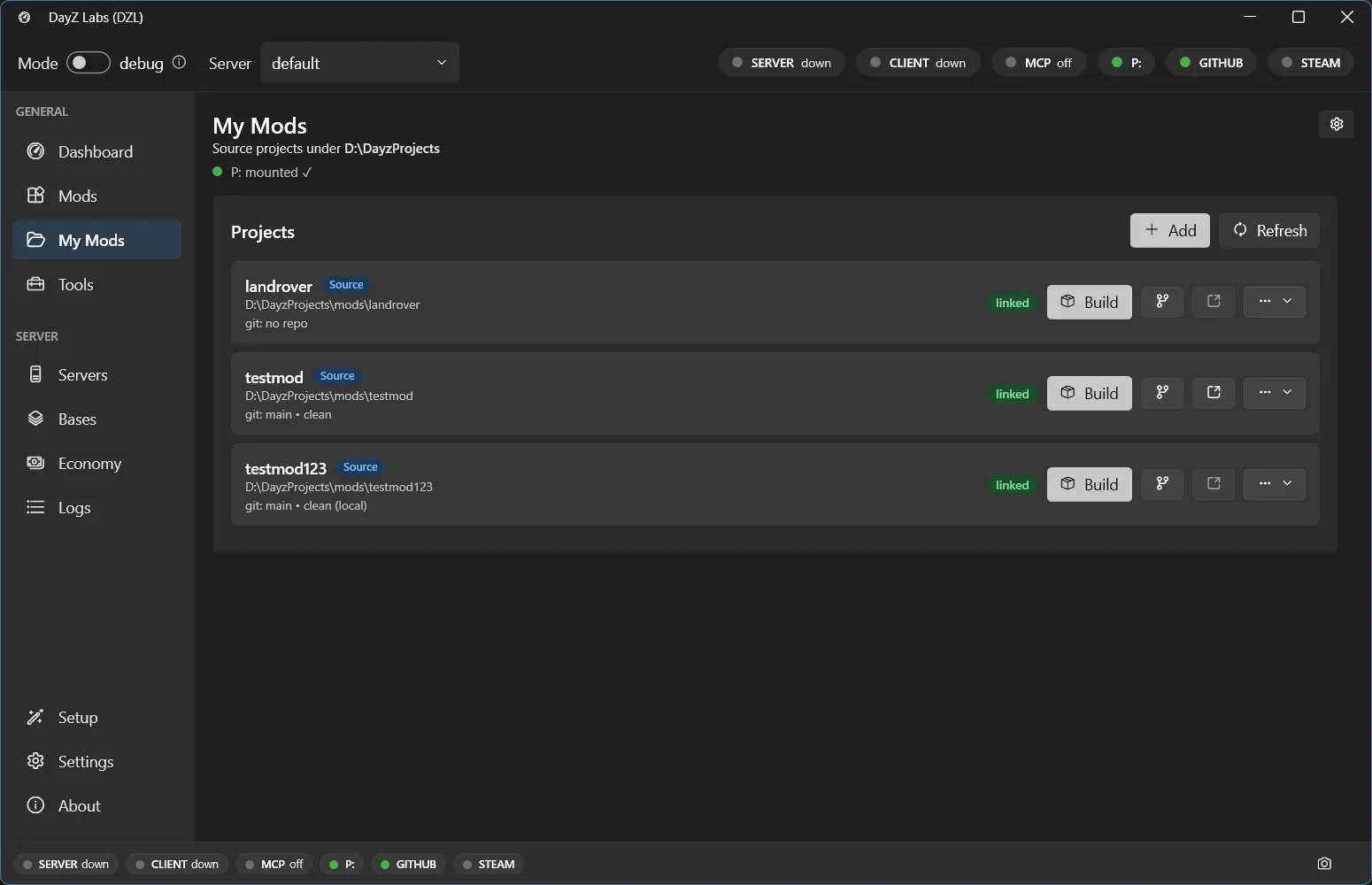Open Economy page in sidebar
The width and height of the screenshot is (1372, 885).
tap(96, 463)
